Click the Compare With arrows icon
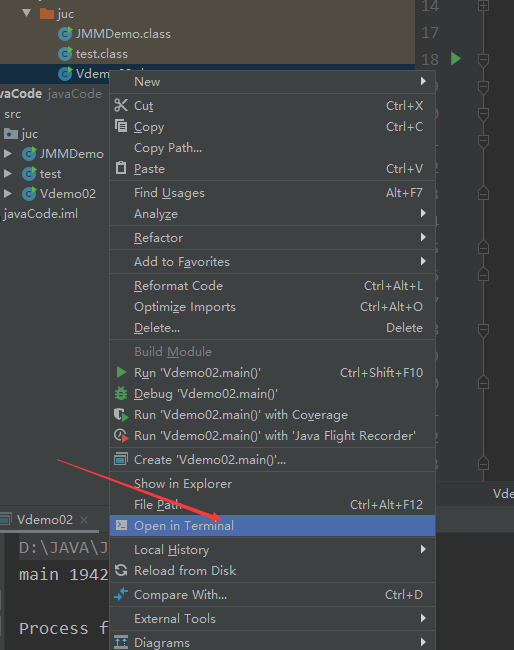514x650 pixels. pyautogui.click(x=121, y=594)
